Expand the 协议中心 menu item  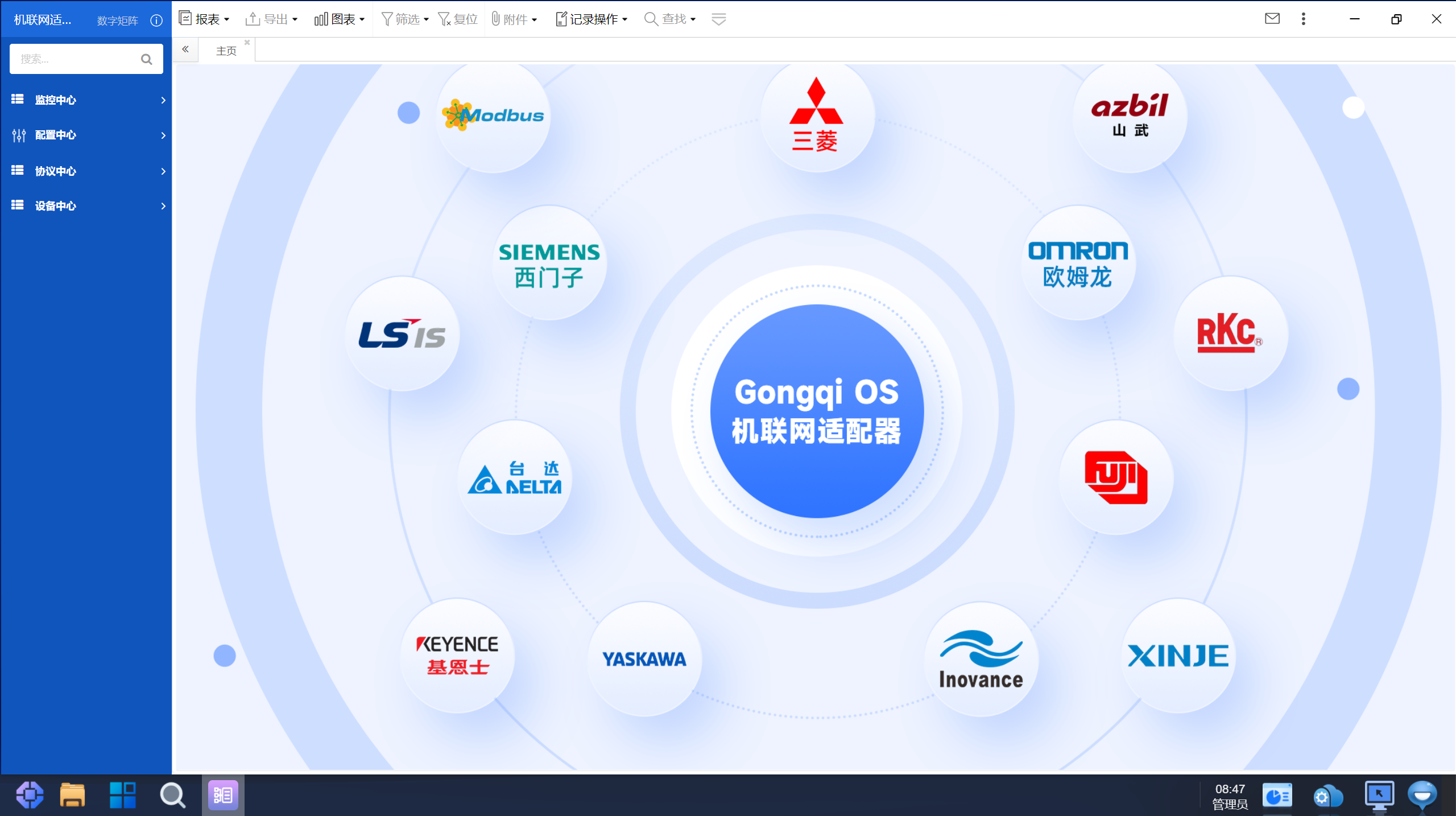click(x=86, y=171)
